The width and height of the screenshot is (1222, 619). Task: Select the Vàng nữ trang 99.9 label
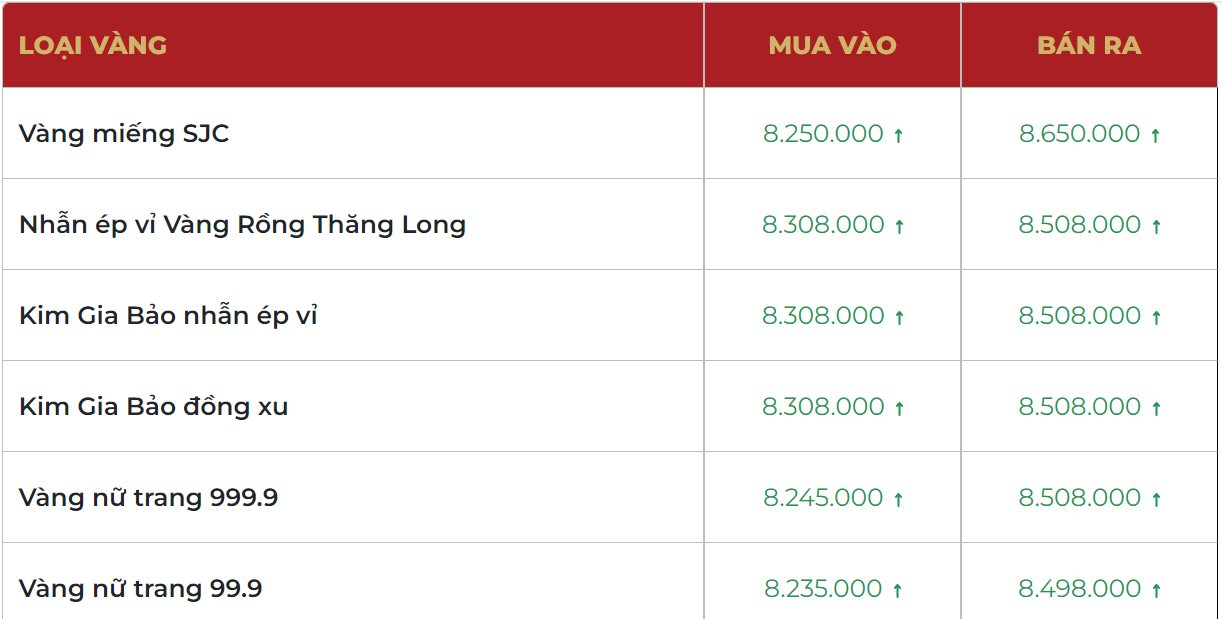coord(141,589)
